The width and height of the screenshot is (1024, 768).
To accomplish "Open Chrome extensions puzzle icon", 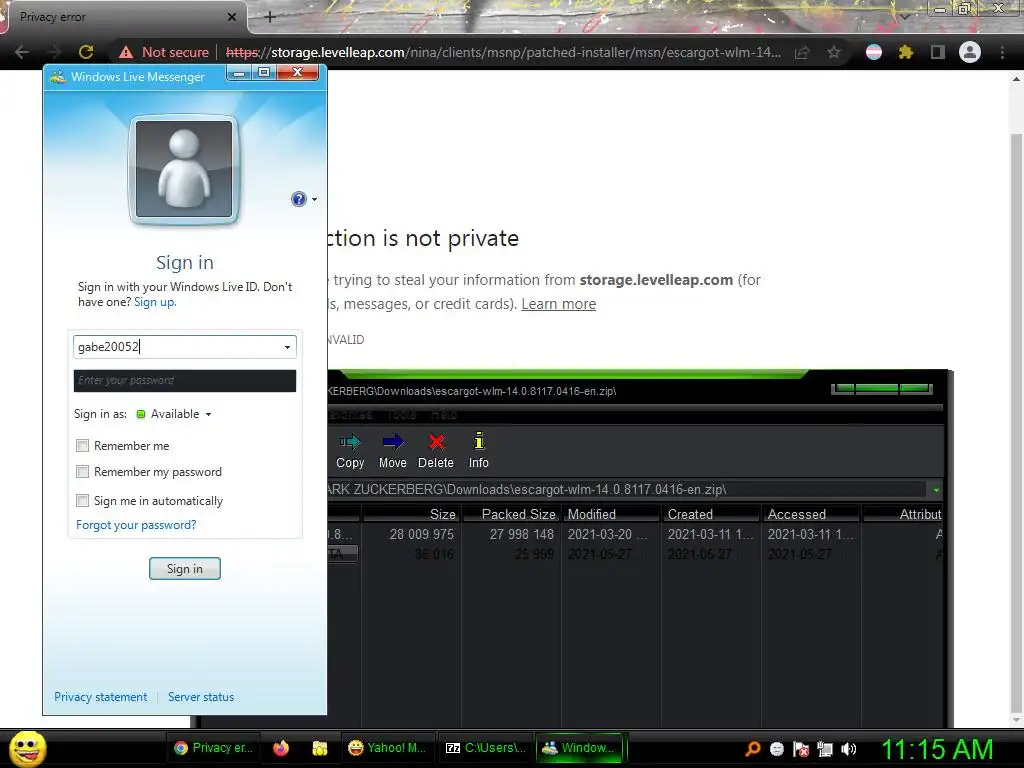I will tap(905, 52).
